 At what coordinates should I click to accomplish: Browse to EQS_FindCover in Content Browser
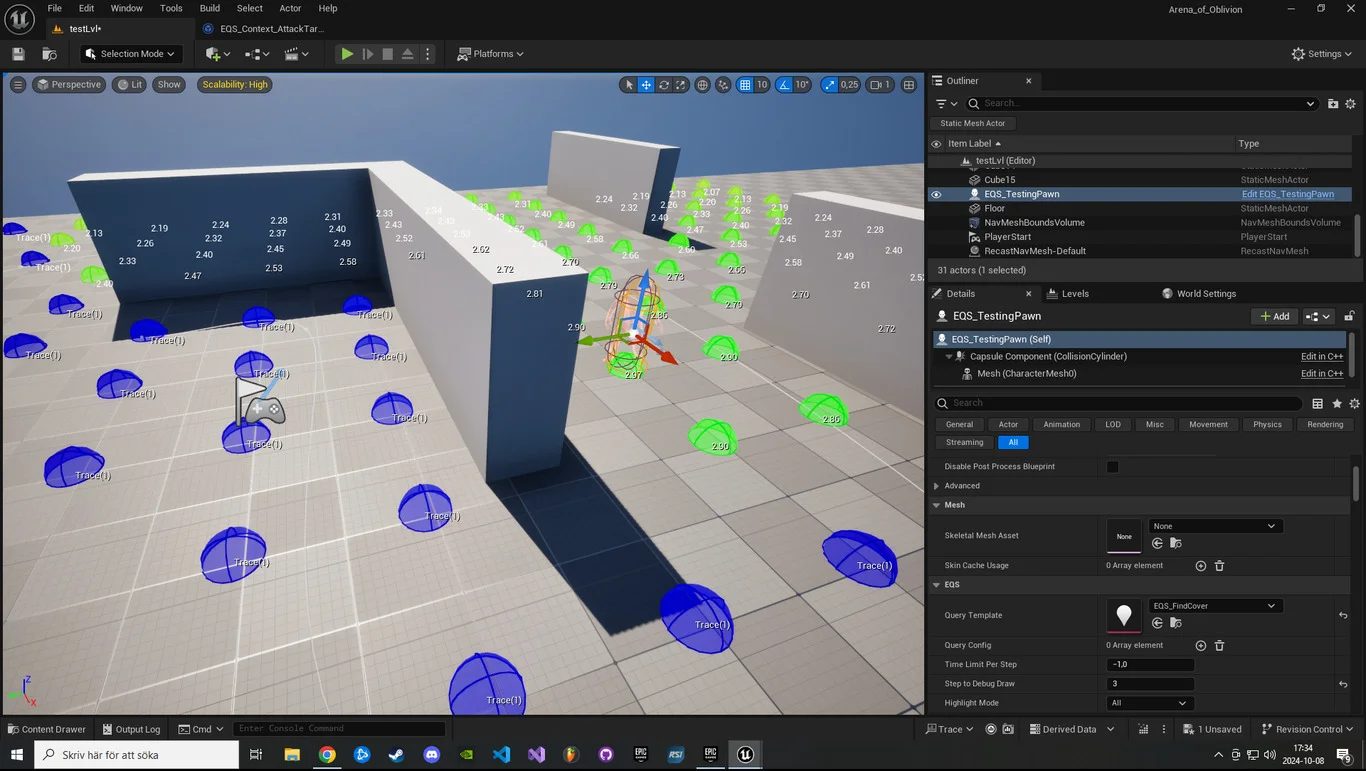[x=1176, y=623]
